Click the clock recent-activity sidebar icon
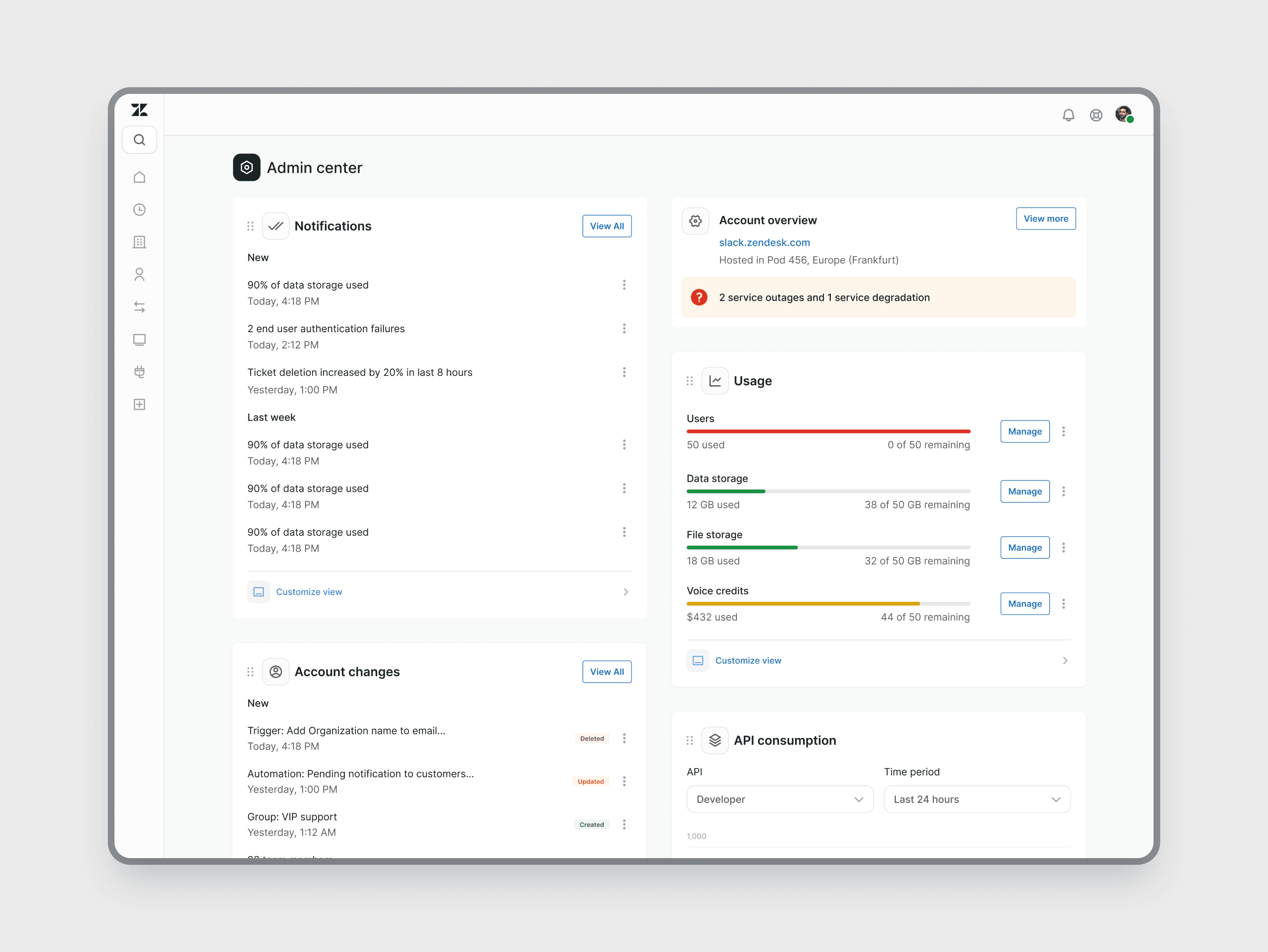This screenshot has width=1268, height=952. point(139,210)
